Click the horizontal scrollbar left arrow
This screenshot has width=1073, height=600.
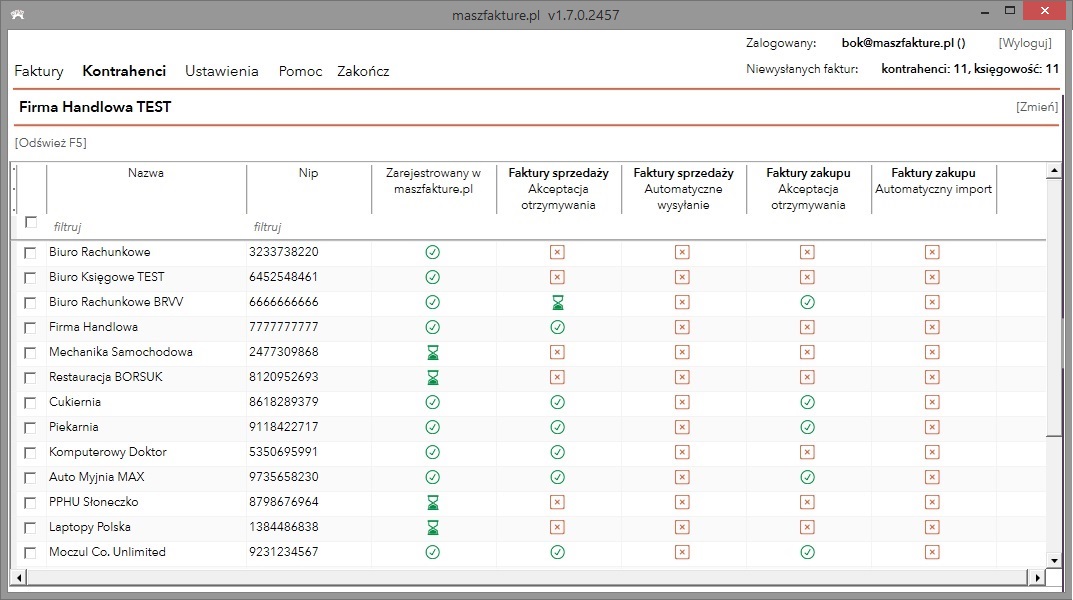tap(19, 578)
